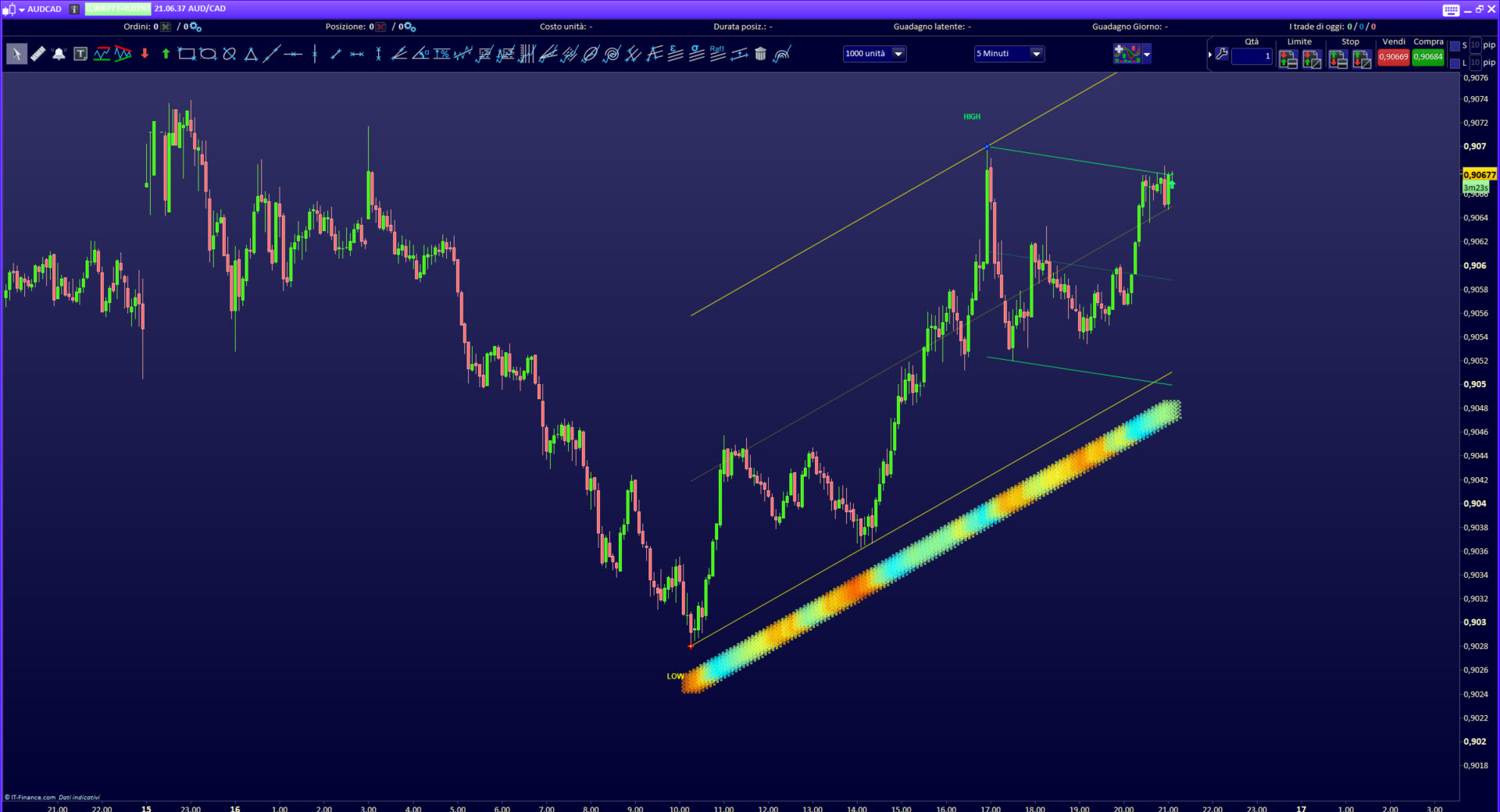1500x812 pixels.
Task: Click the Vendi price 0,90669 button
Action: [1393, 57]
